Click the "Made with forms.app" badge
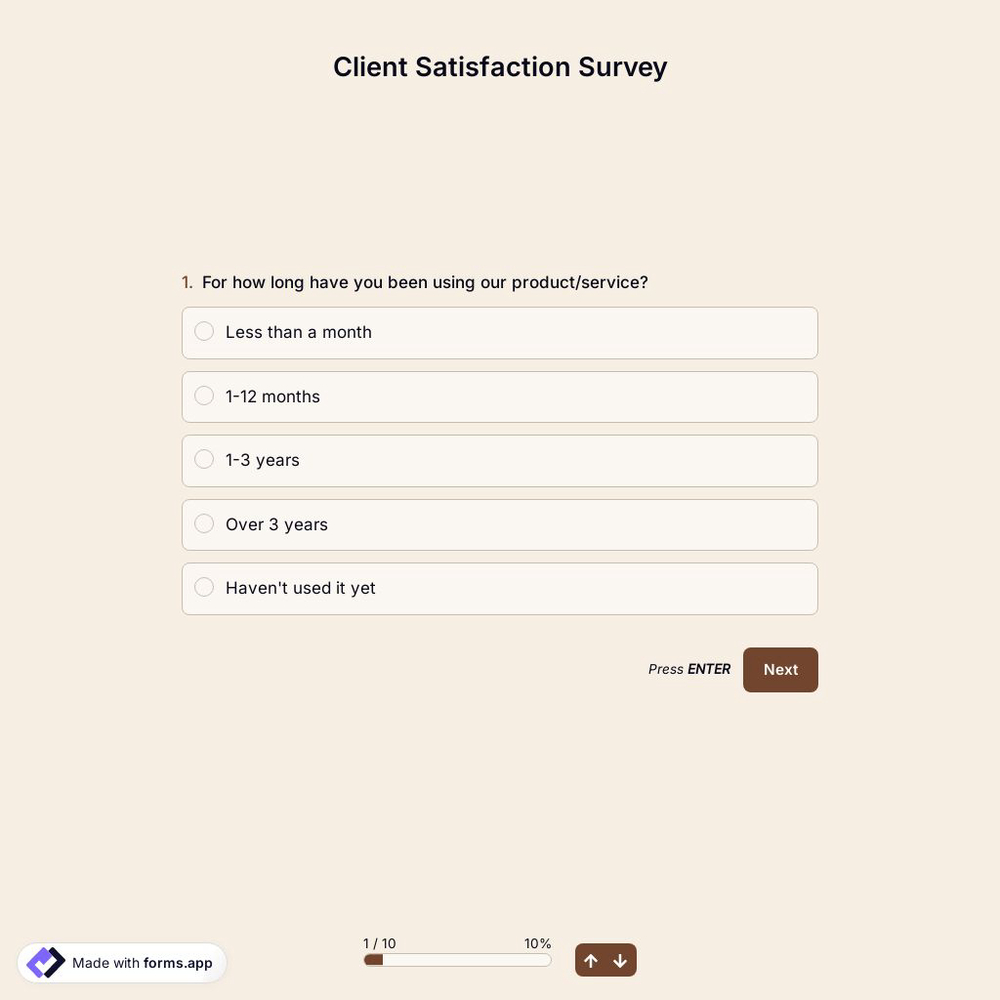The image size is (1000, 1000). (121, 961)
